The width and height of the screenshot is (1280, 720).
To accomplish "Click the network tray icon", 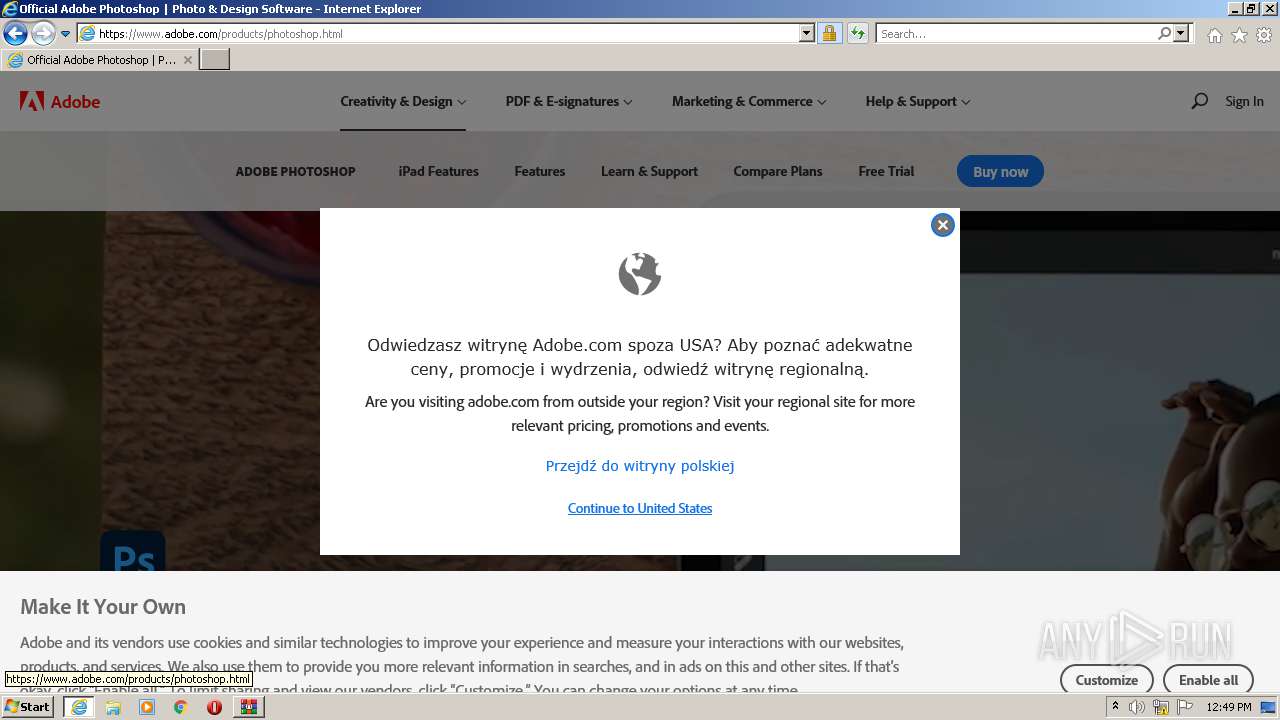I will click(1160, 707).
